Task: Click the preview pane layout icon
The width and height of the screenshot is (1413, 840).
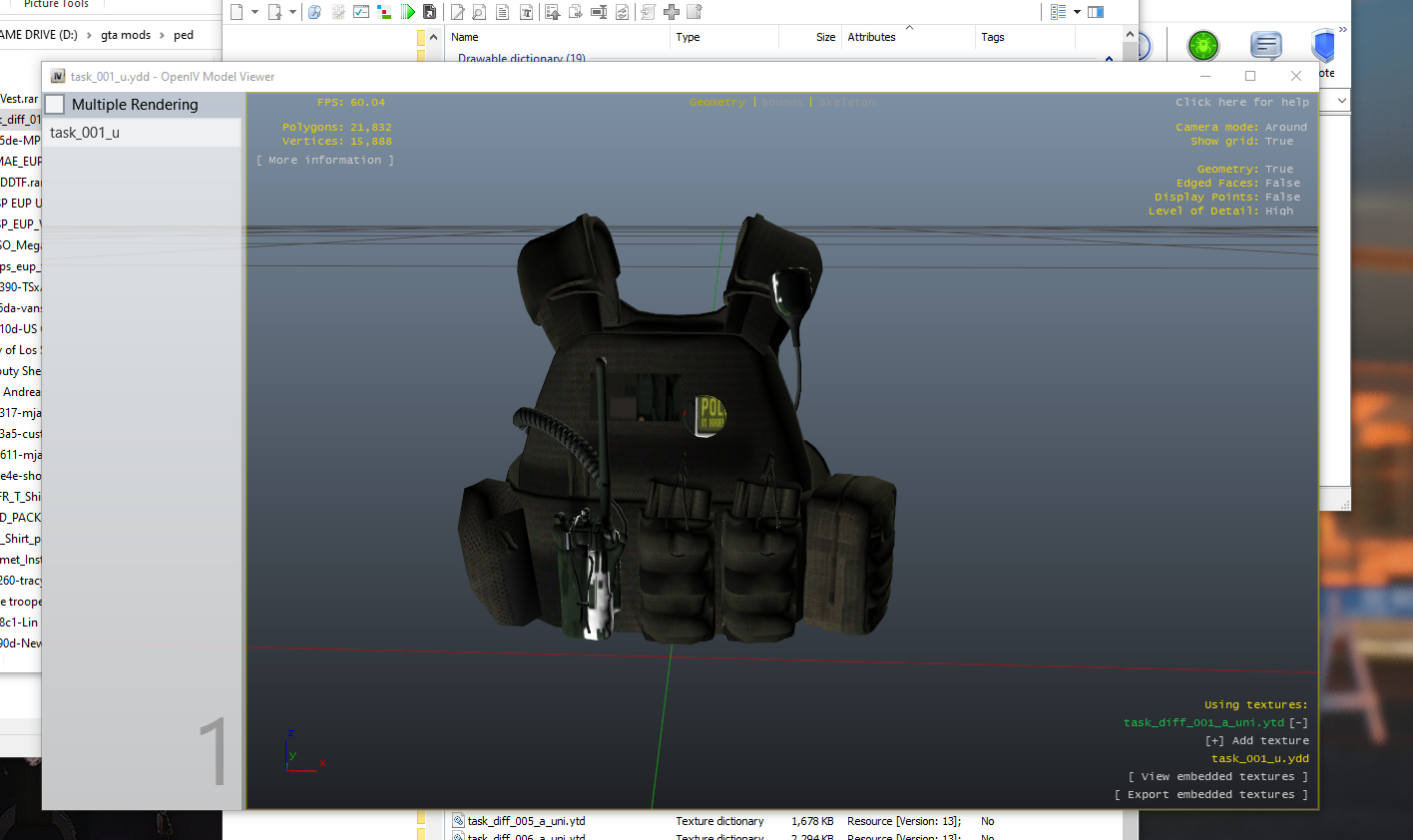Action: pos(1096,12)
